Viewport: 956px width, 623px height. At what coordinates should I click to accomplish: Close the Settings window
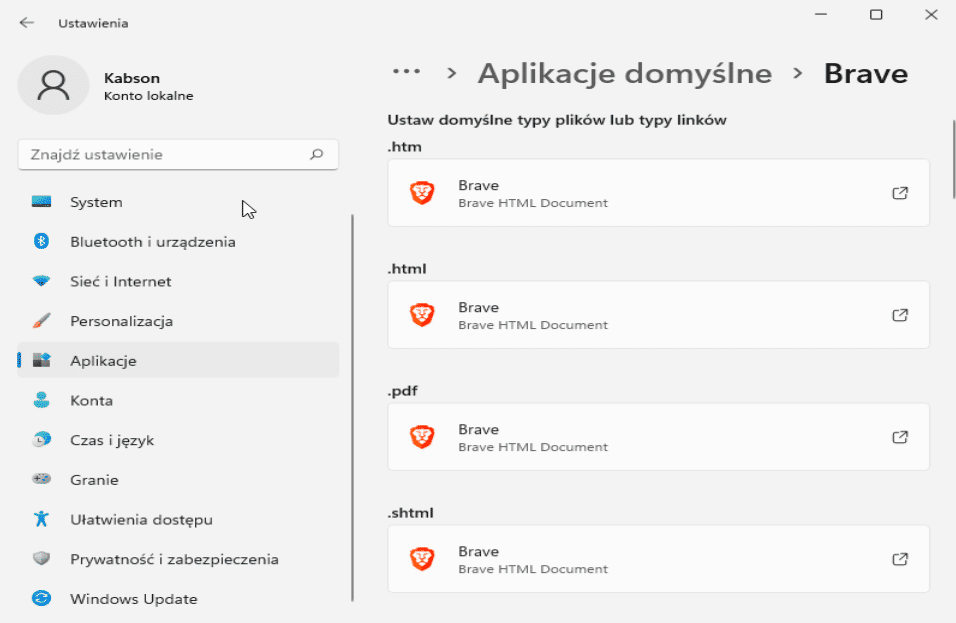tap(930, 15)
